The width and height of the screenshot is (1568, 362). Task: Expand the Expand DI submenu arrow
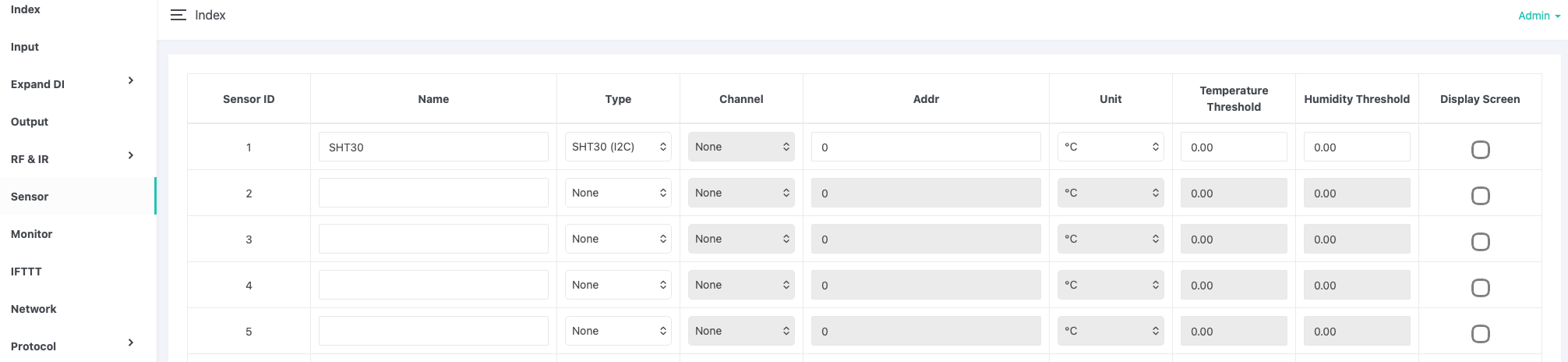131,80
